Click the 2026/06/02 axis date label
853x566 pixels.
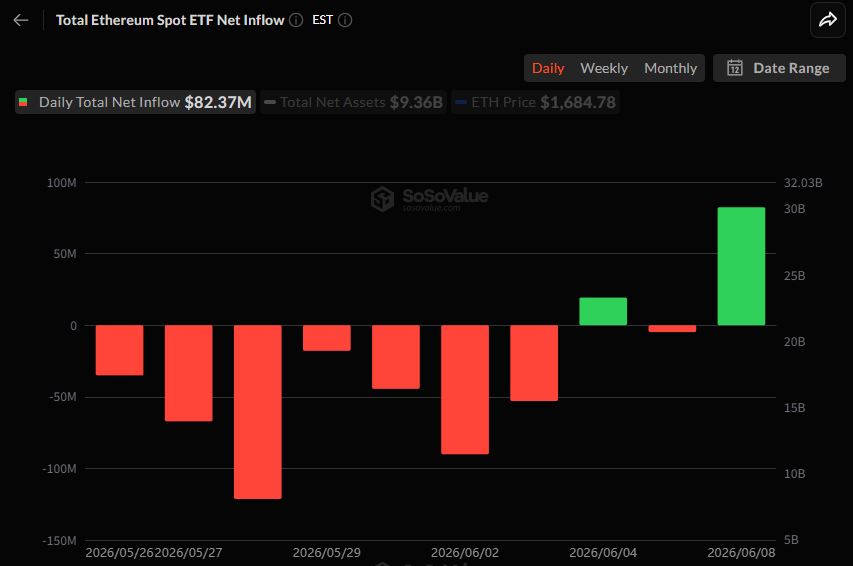pos(465,553)
